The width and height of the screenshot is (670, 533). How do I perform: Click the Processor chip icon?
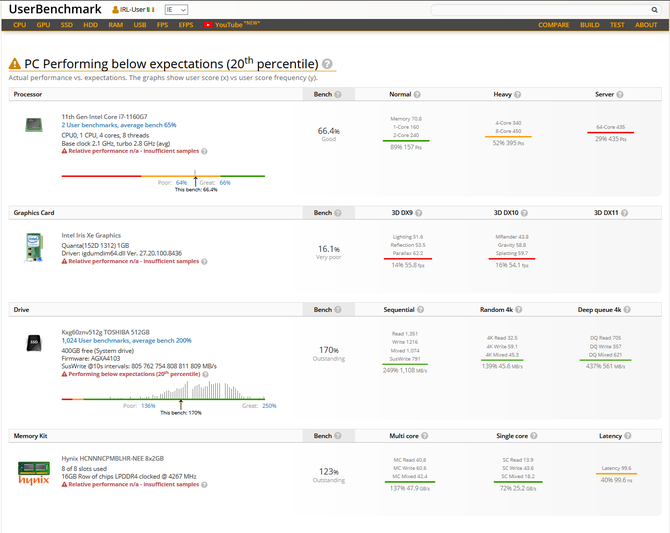click(x=34, y=125)
